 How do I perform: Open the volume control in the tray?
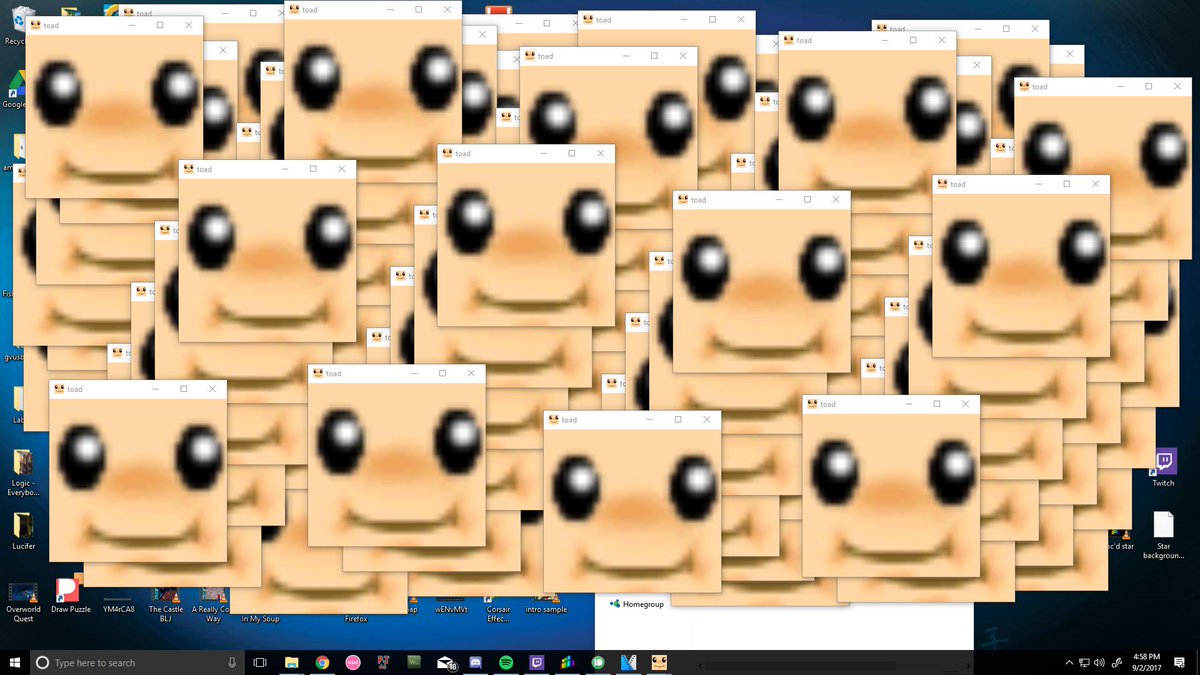point(1099,662)
